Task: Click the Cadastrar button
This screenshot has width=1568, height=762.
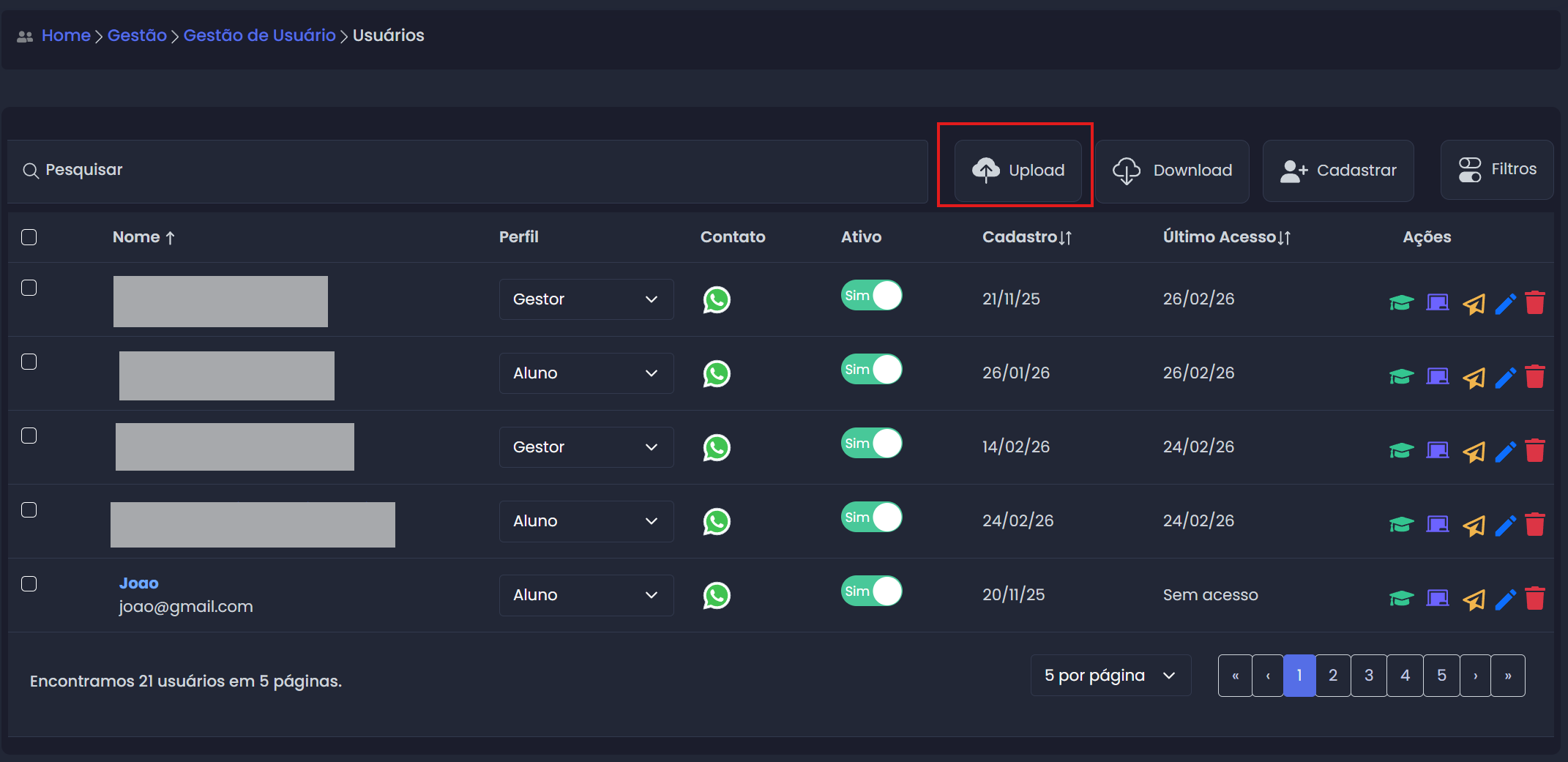Action: [x=1337, y=170]
